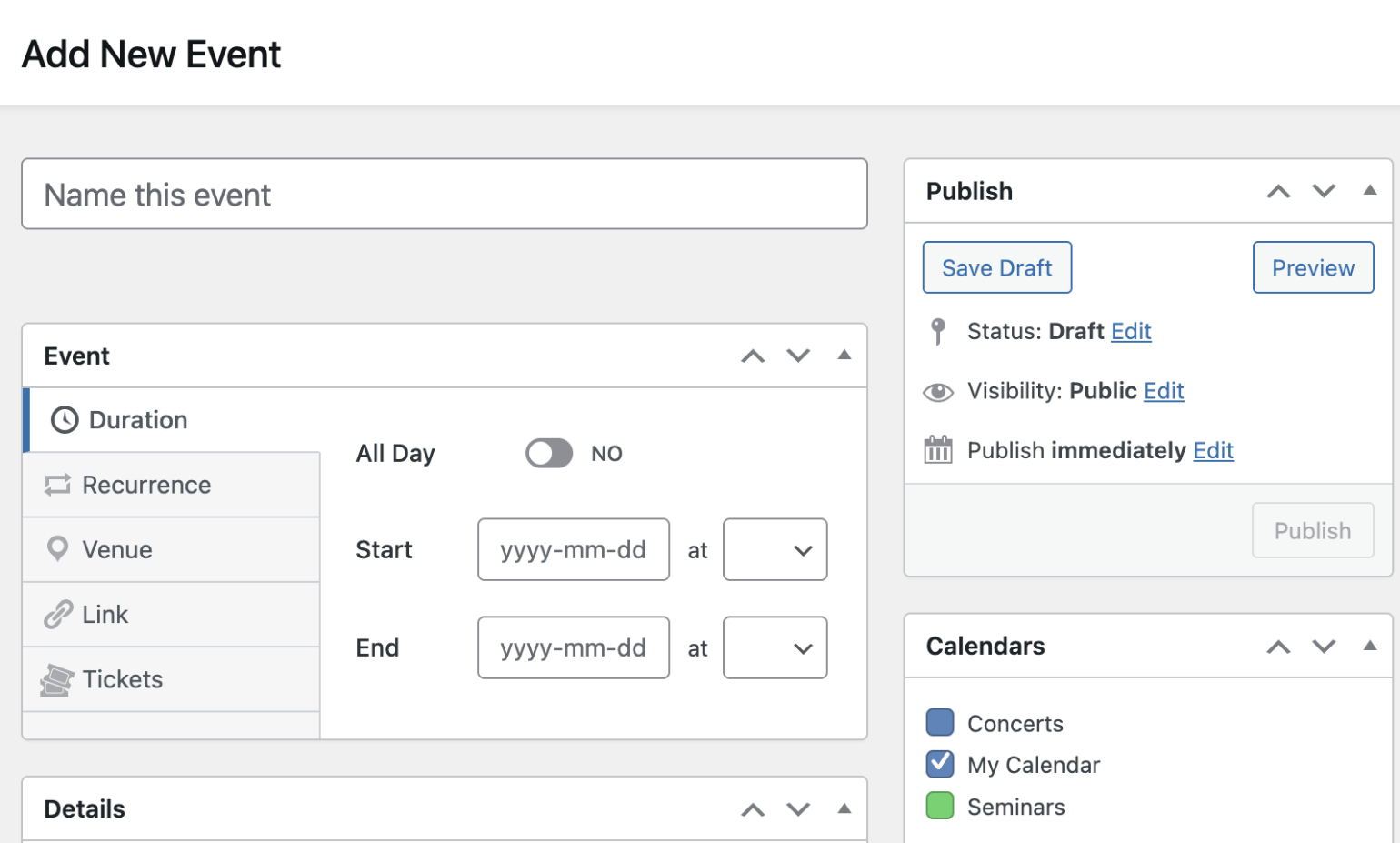Viewport: 1400px width, 843px height.
Task: Click the Tickets icon
Action: 57,679
